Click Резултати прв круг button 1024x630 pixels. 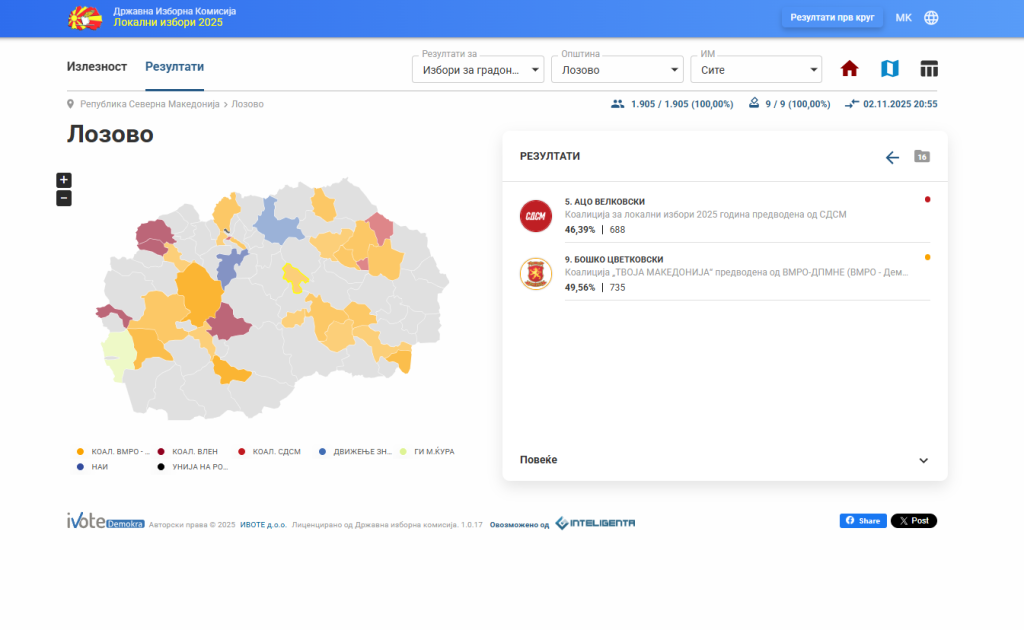(x=831, y=18)
